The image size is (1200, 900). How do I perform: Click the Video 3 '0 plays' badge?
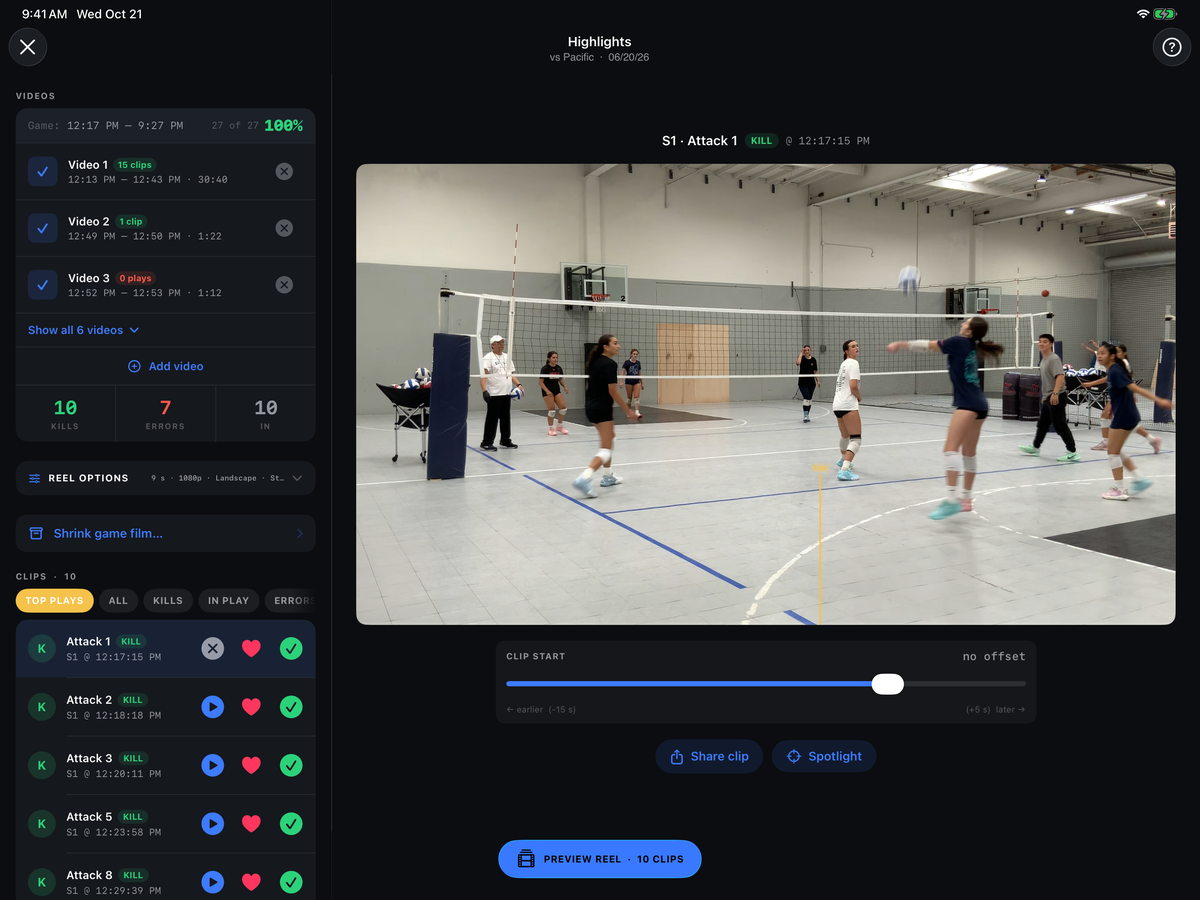tap(135, 278)
